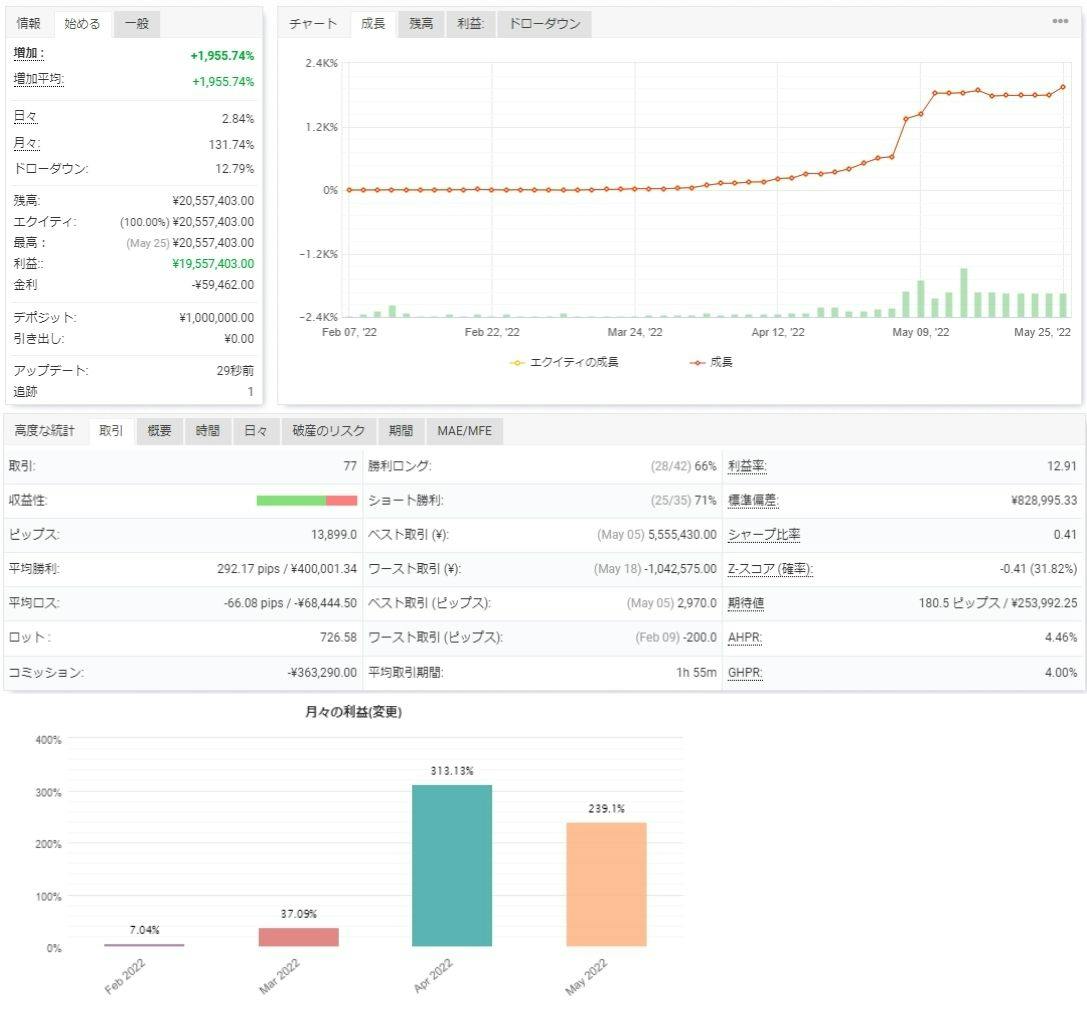Click the Z-スコア (確率) label
This screenshot has height=1010, width=1087.
click(769, 569)
